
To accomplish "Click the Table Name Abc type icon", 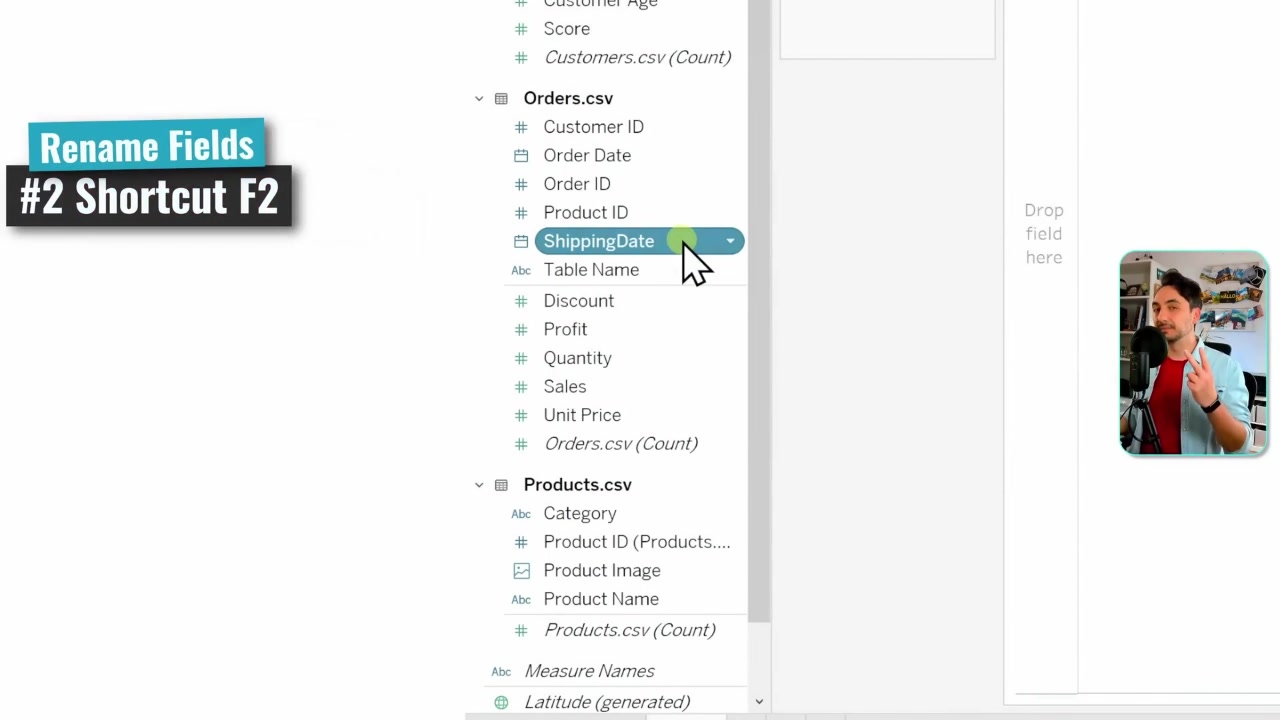I will [x=521, y=270].
